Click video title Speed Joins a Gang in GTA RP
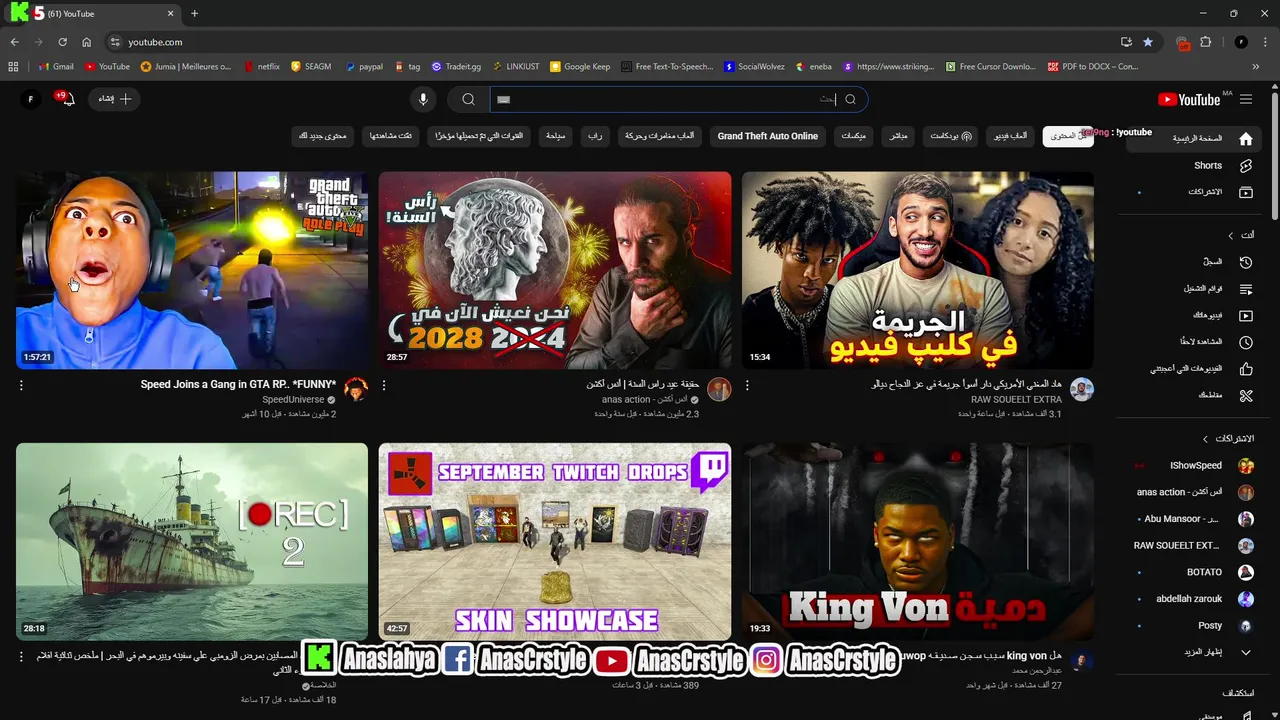This screenshot has height=720, width=1280. pyautogui.click(x=238, y=384)
